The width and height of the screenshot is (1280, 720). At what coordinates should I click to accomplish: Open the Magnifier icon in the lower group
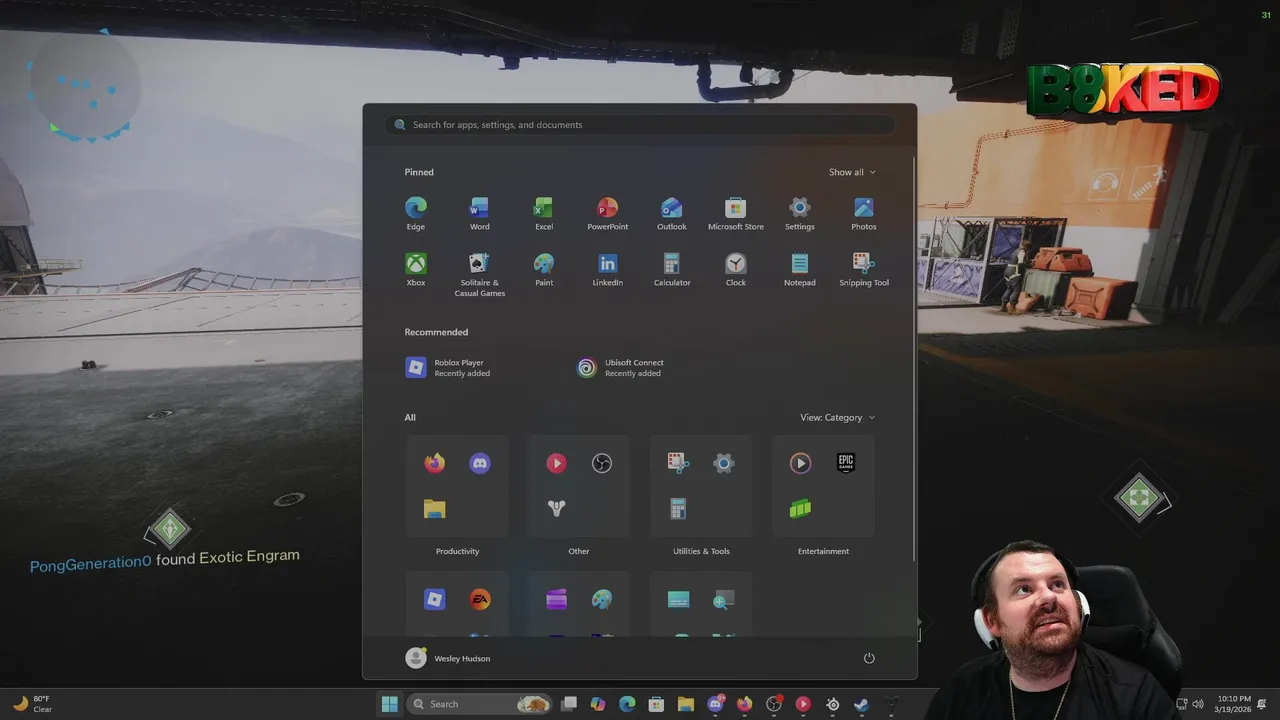tap(724, 600)
